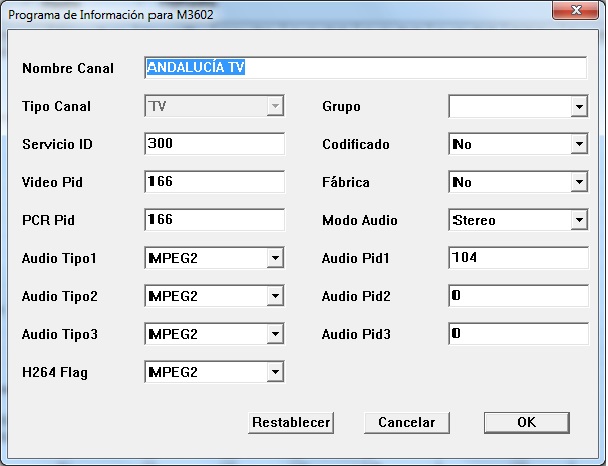The height and width of the screenshot is (466, 608).
Task: Open the Tipo Canal dropdown
Action: click(214, 106)
